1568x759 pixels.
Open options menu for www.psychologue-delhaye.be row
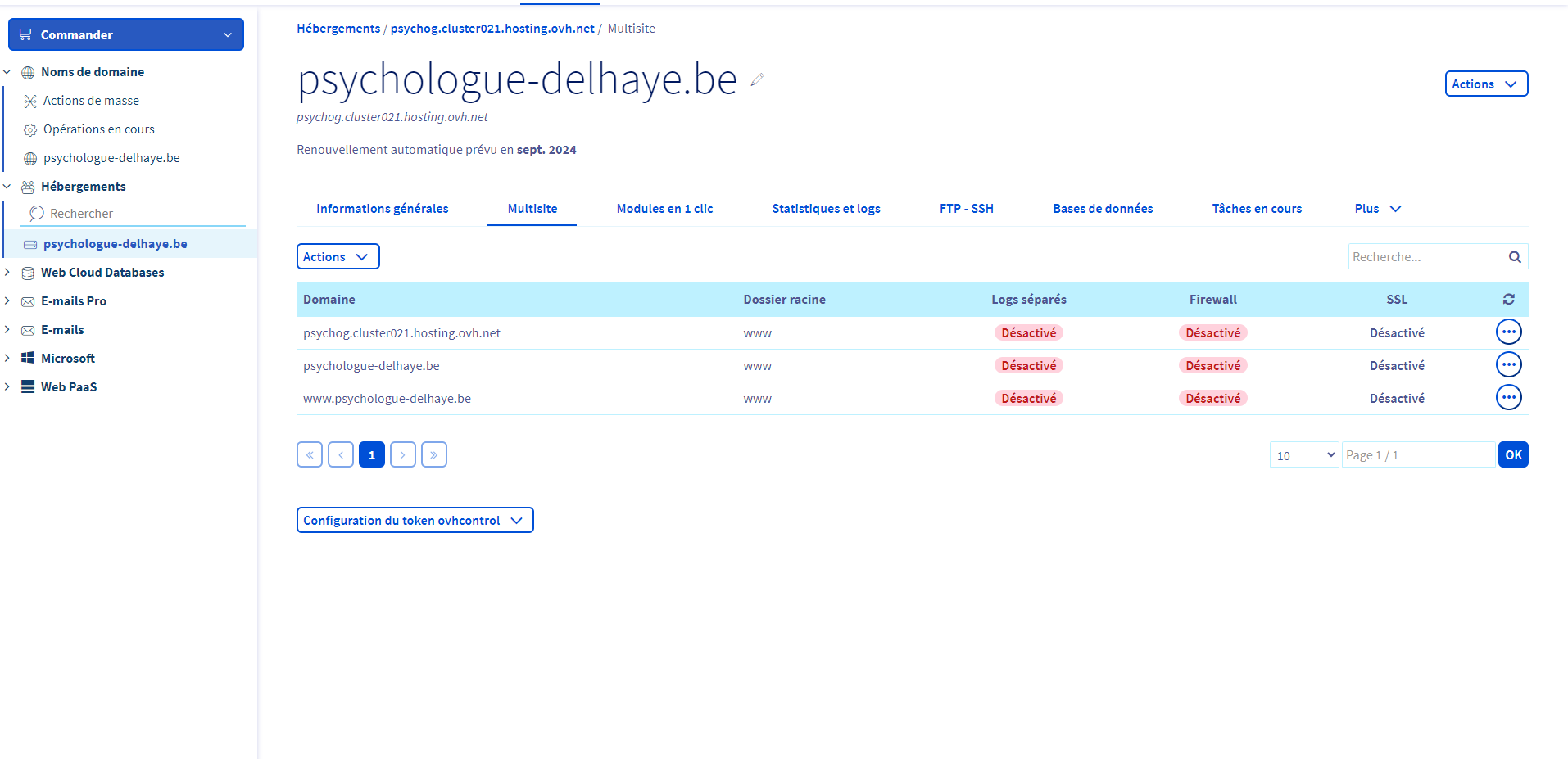pyautogui.click(x=1508, y=397)
